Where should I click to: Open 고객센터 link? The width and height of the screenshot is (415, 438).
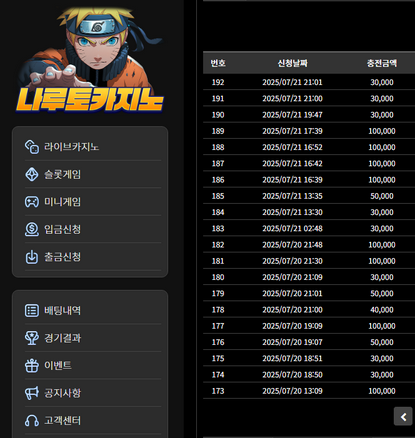tap(63, 420)
